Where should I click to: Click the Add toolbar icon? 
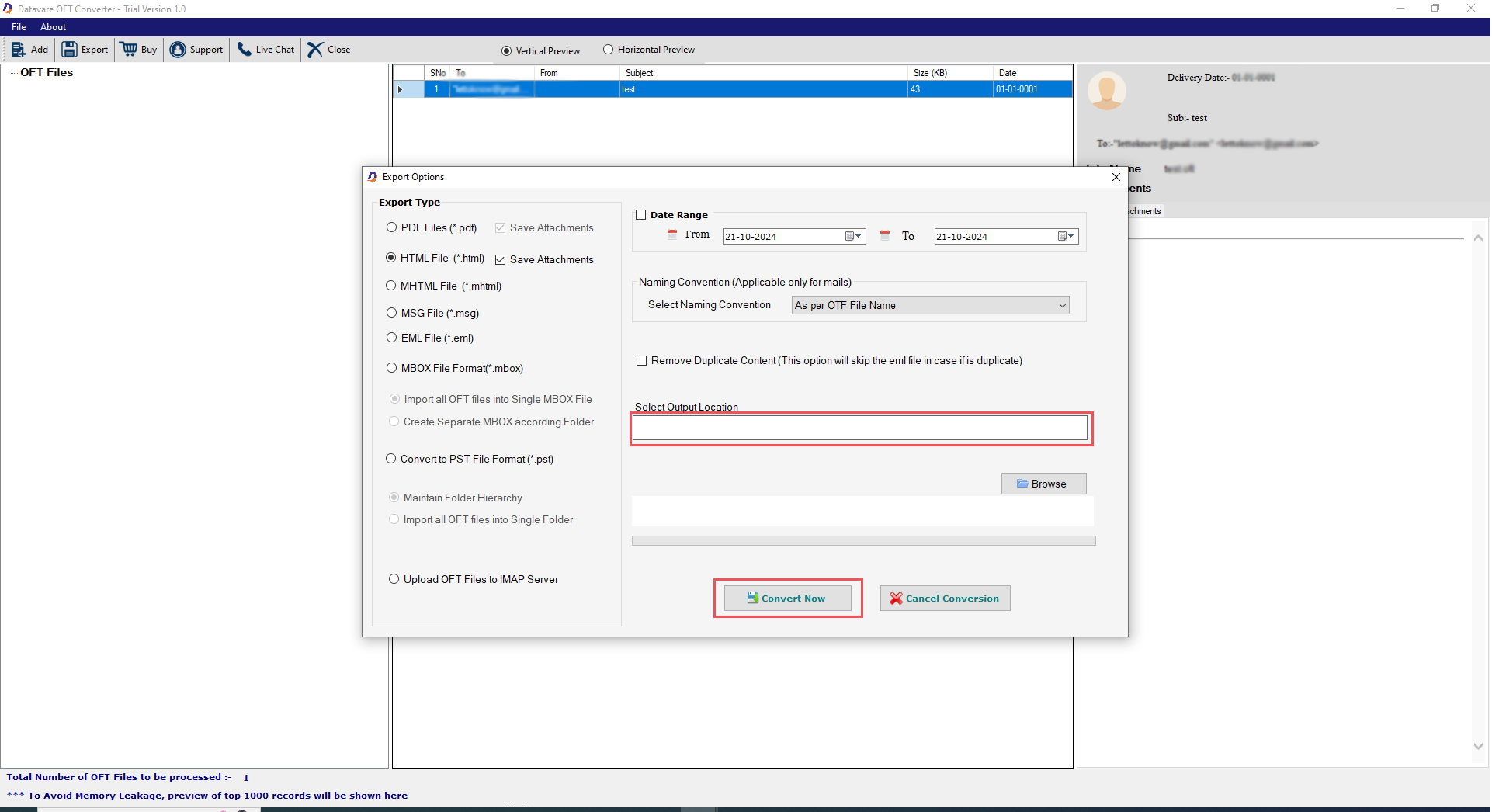[x=18, y=50]
